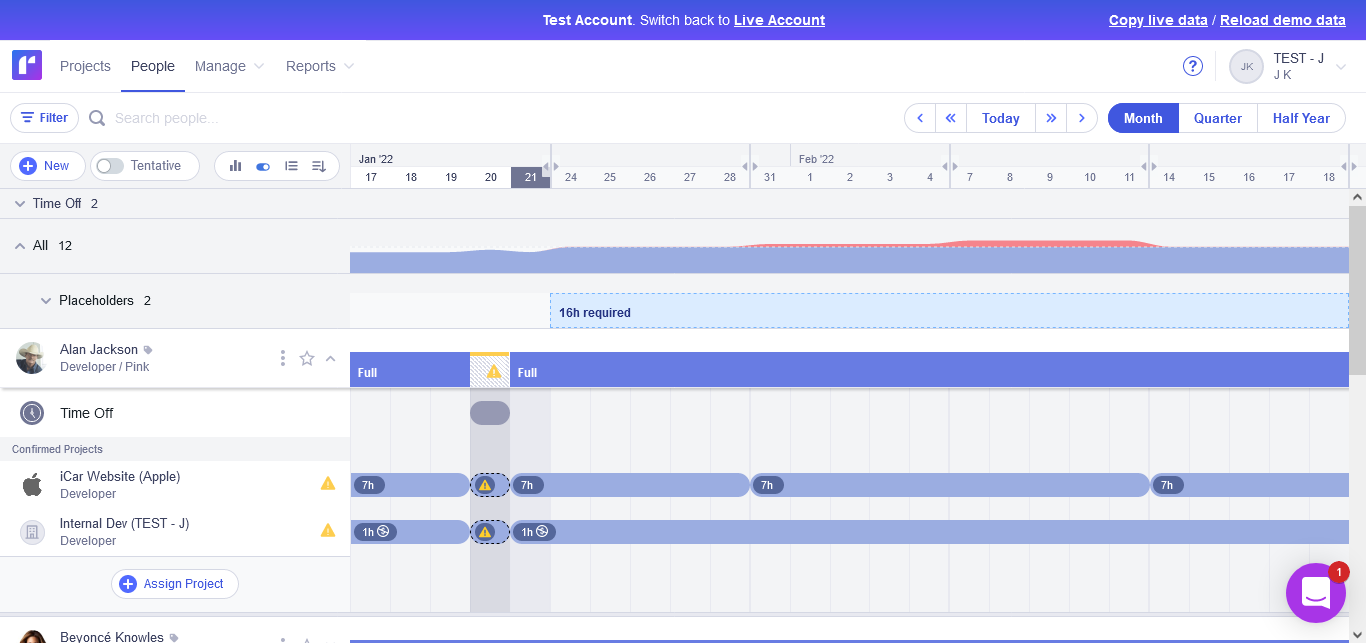Click the Runn logo icon
This screenshot has height=643, width=1366.
coord(27,65)
